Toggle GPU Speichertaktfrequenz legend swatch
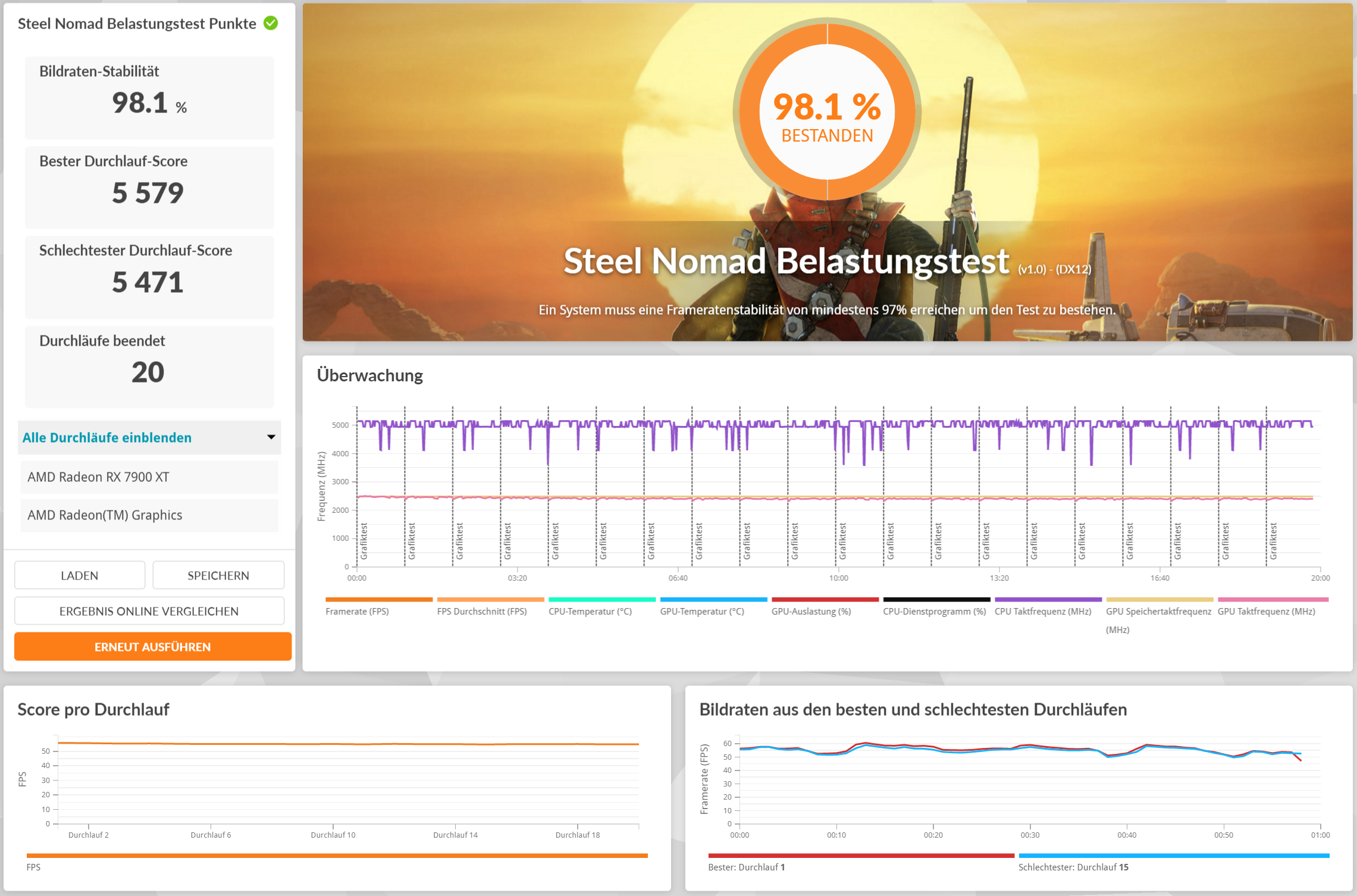1357x896 pixels. pyautogui.click(x=1159, y=600)
